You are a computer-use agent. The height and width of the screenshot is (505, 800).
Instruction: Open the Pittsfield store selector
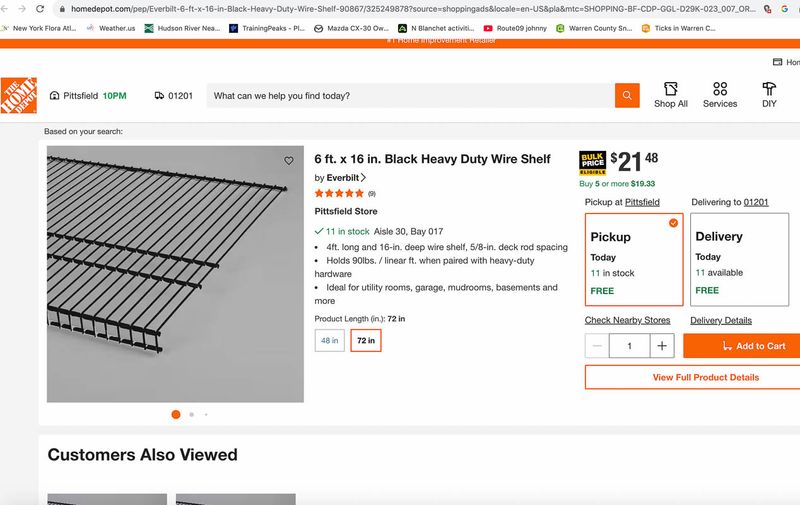pos(75,96)
